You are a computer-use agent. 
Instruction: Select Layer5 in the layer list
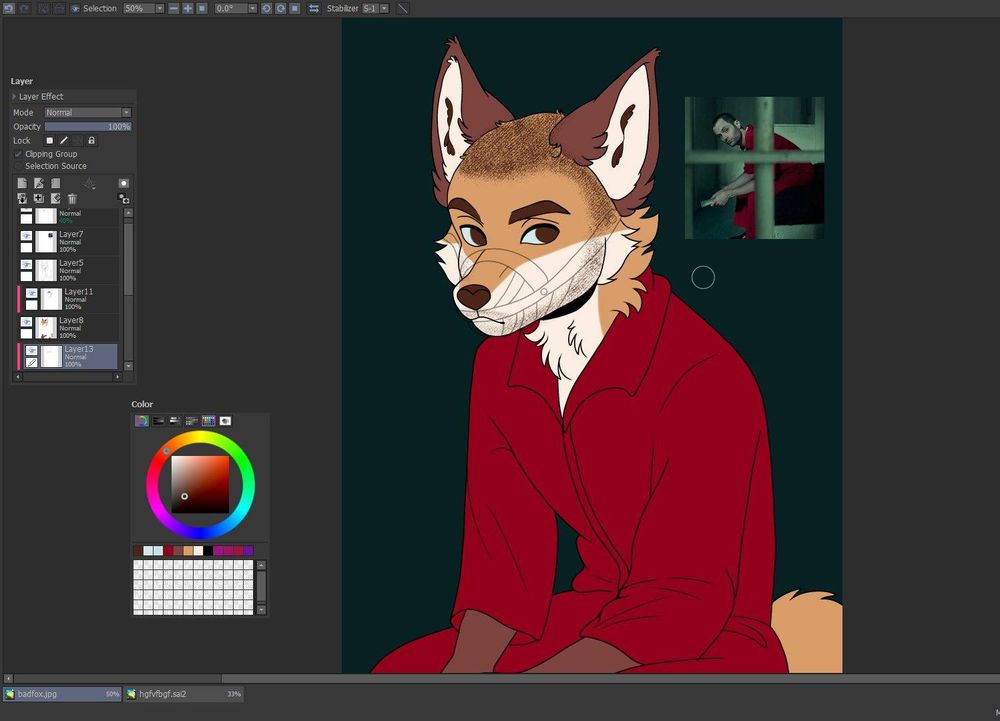pos(68,270)
